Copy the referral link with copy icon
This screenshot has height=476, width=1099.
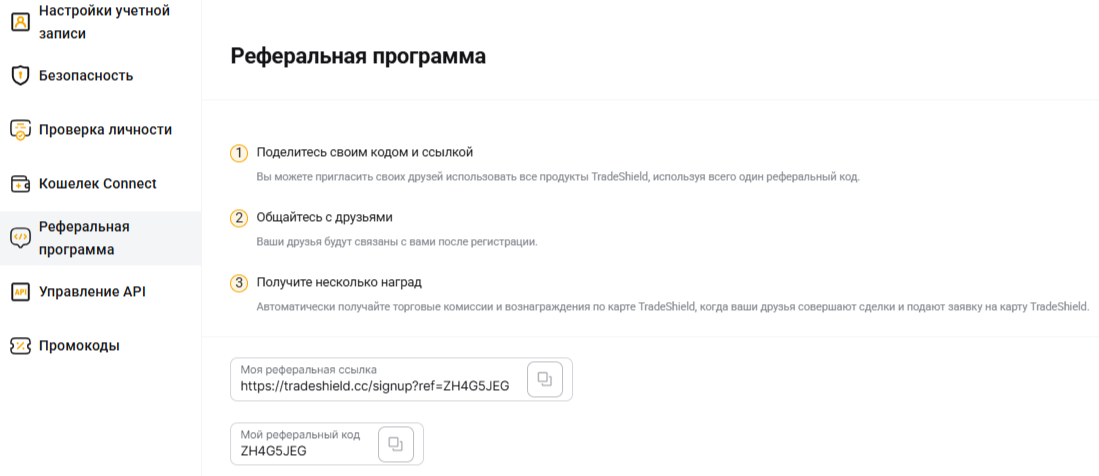[545, 379]
